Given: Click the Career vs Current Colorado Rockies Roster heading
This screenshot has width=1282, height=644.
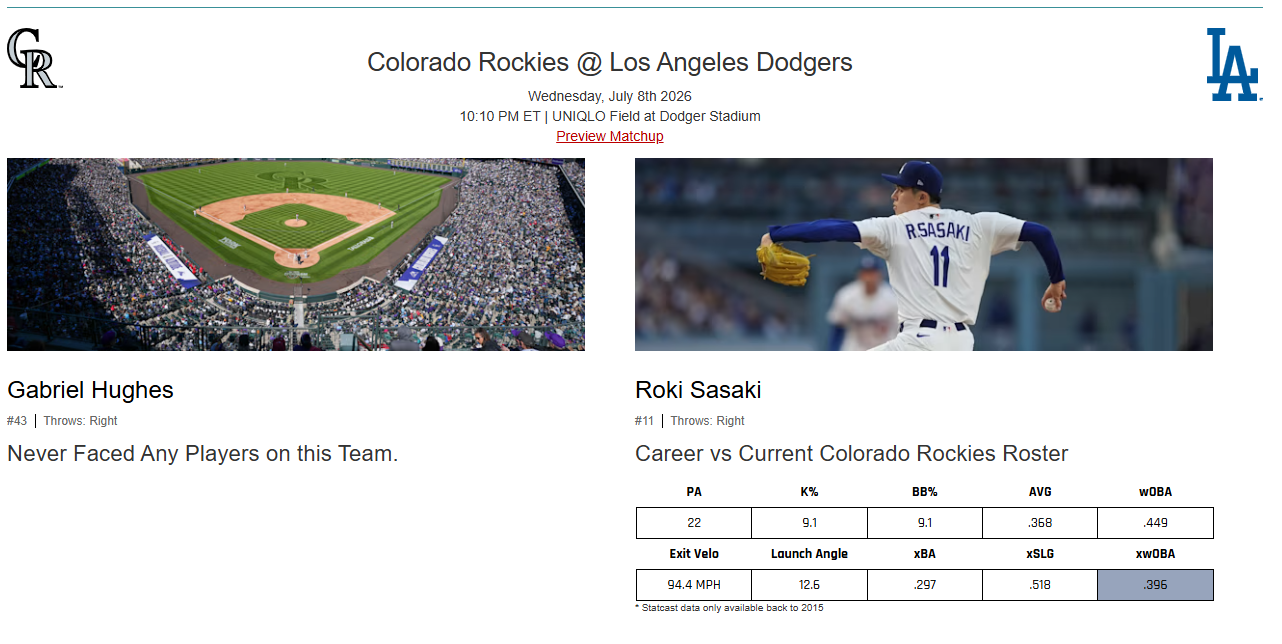Looking at the screenshot, I should pos(851,454).
